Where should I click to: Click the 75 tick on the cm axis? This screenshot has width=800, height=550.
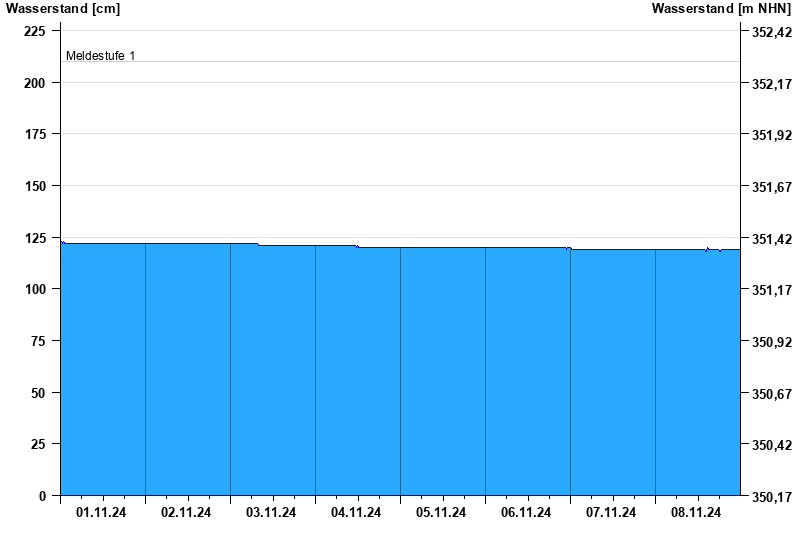(x=38, y=341)
